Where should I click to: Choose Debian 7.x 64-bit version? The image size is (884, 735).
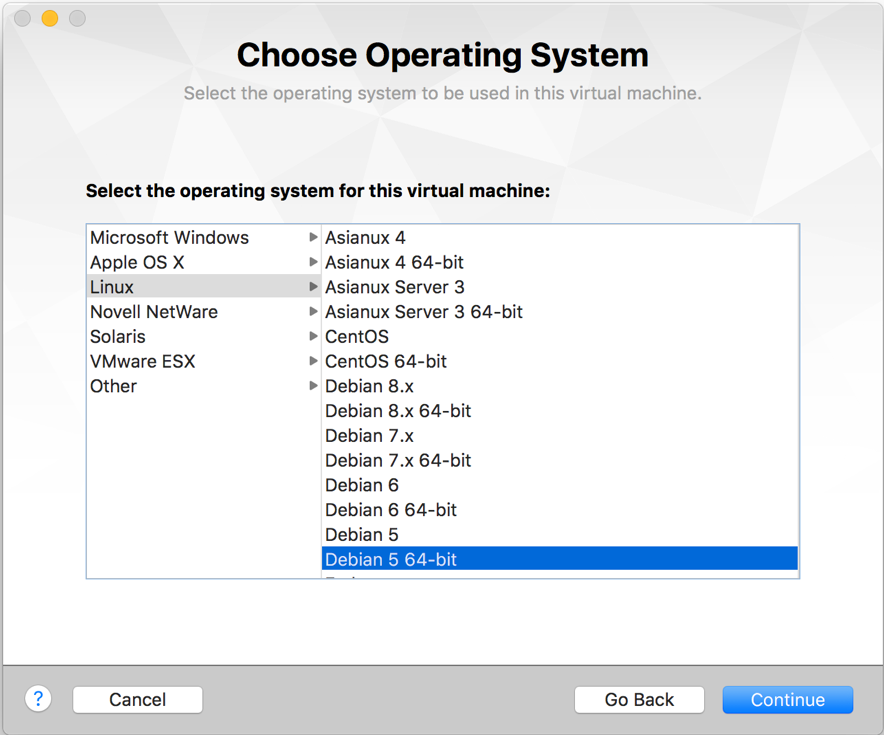[560, 461]
